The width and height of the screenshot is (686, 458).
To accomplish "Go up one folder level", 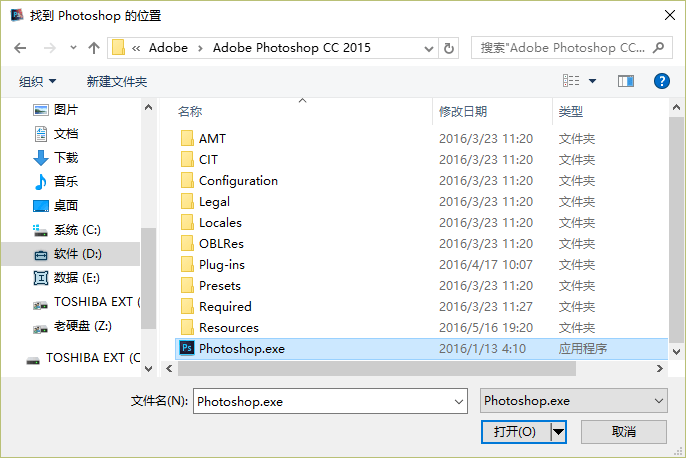I will tap(94, 48).
